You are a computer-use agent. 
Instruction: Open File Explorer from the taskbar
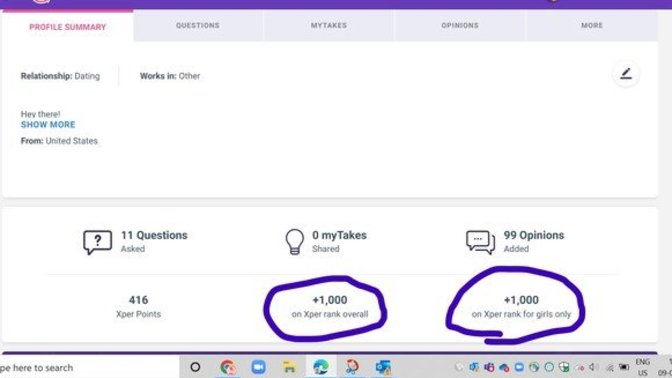[289, 367]
